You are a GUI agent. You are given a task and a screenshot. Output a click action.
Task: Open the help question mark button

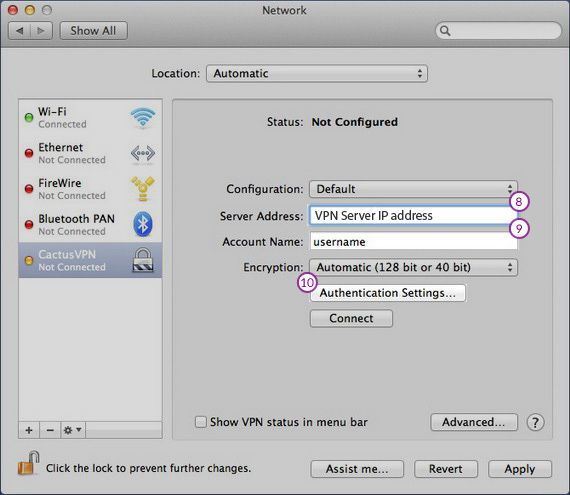click(535, 422)
